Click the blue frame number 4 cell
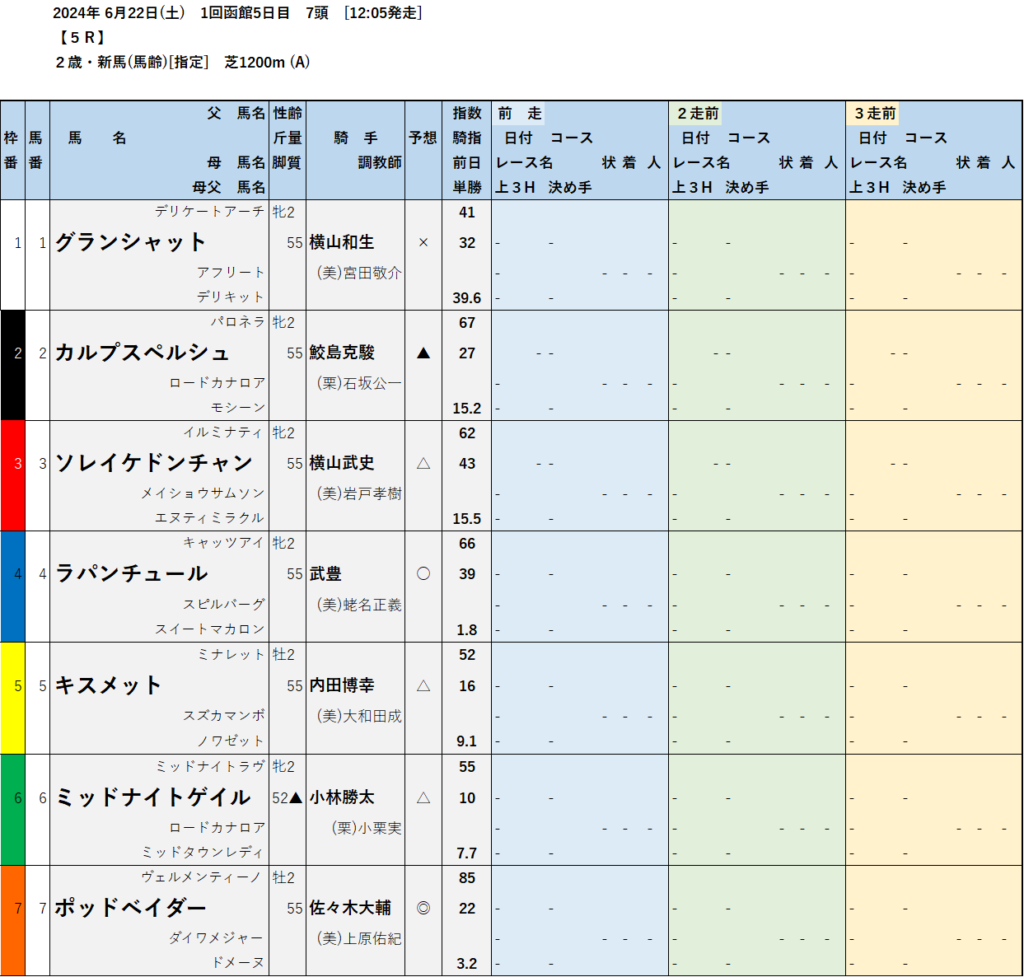This screenshot has height=977, width=1024. [x=12, y=586]
